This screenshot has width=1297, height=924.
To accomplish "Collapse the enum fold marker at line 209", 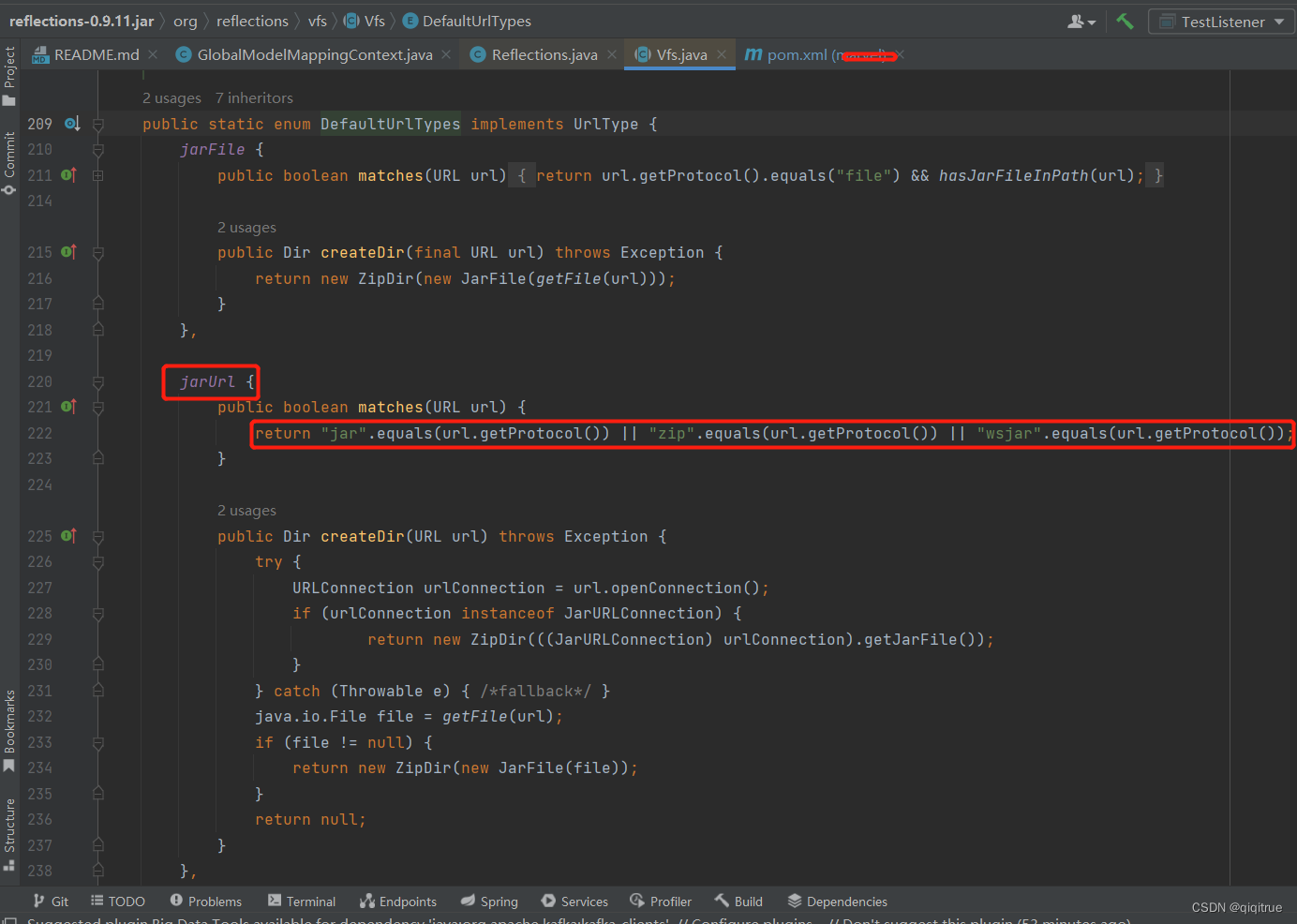I will coord(98,124).
